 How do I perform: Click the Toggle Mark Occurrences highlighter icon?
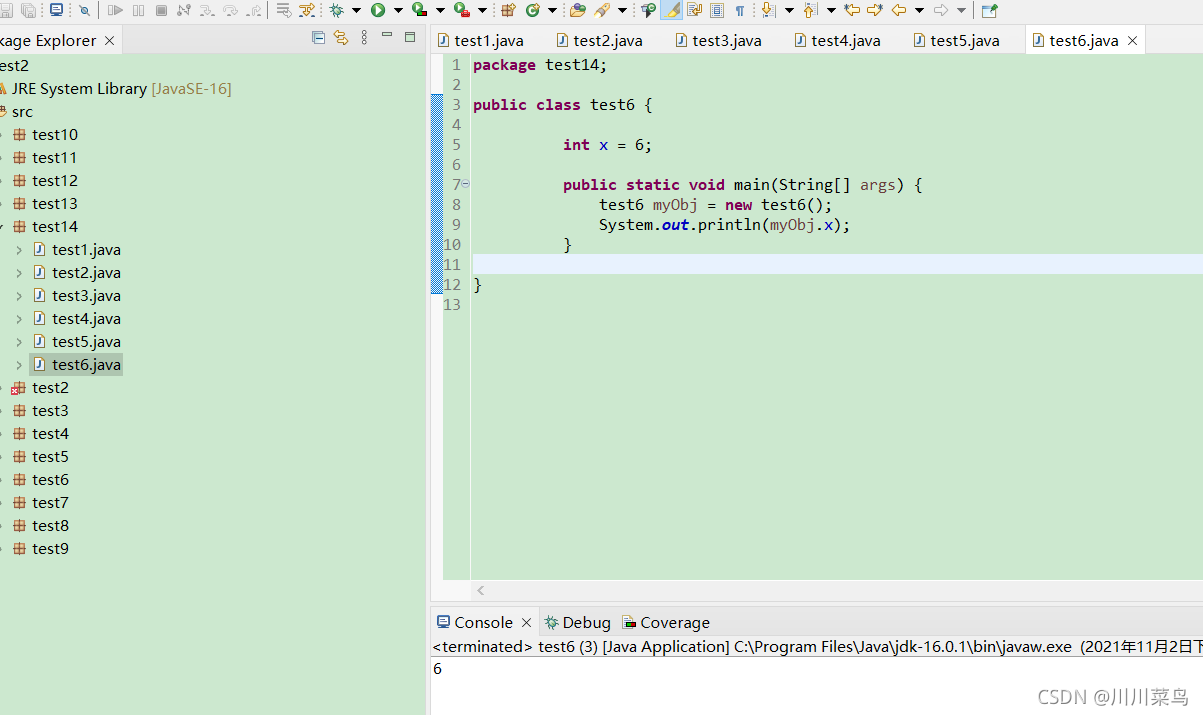point(671,10)
